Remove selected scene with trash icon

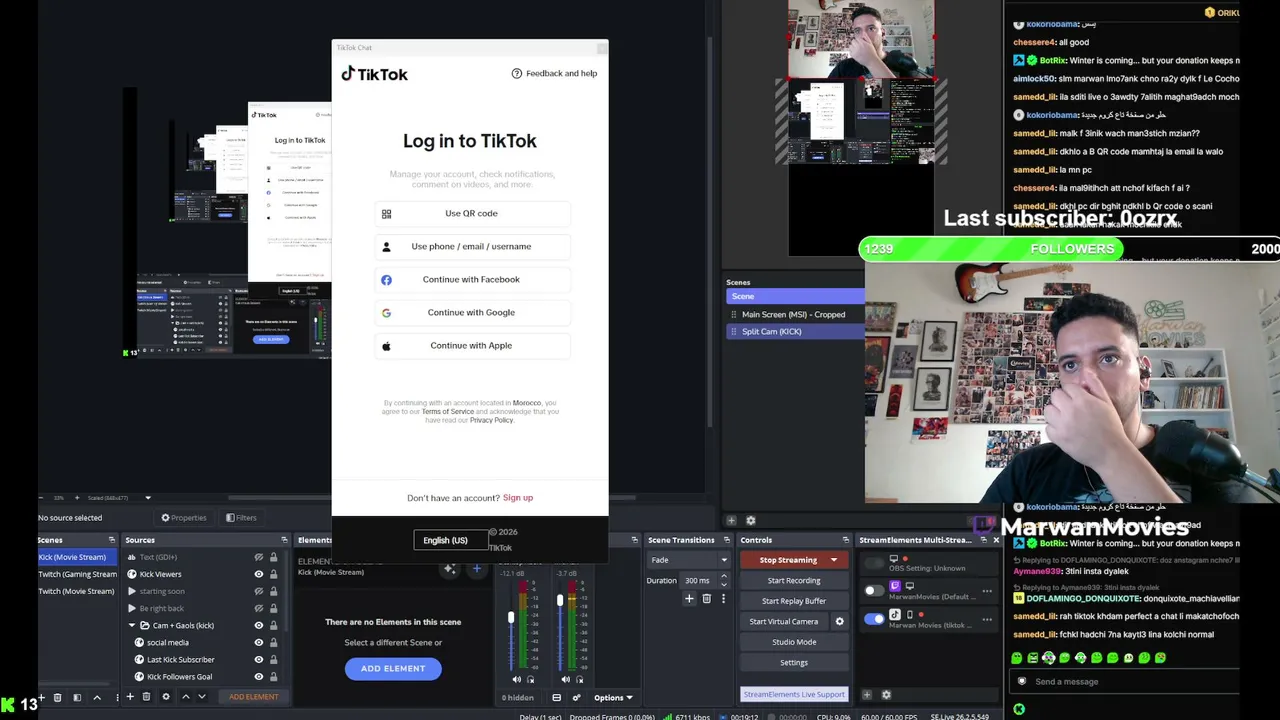point(57,697)
